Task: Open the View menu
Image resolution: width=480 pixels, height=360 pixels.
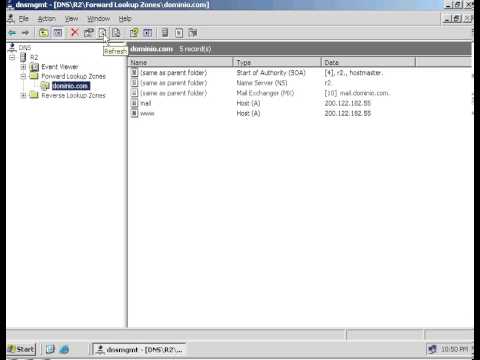Action: click(71, 19)
